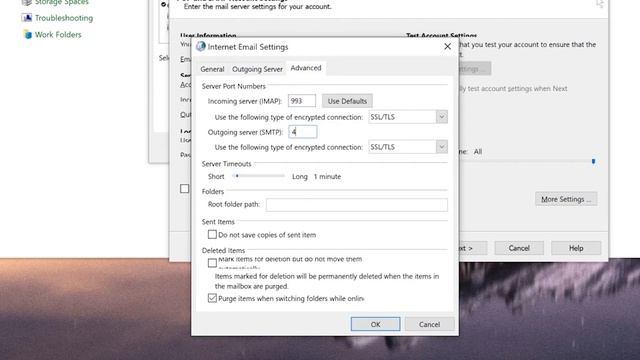Screen dimensions: 640x360
Task: Uncheck Purge items when switching folders
Action: coord(212,298)
